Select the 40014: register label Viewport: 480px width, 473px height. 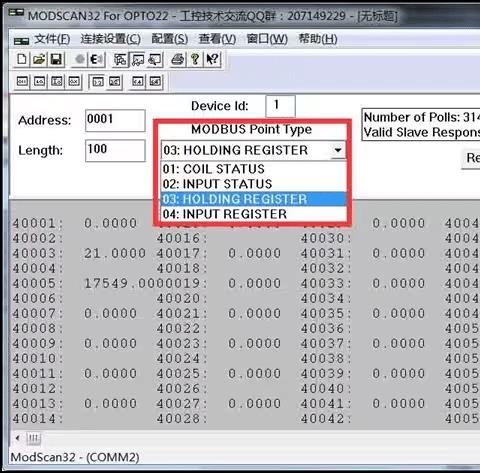(x=38, y=419)
